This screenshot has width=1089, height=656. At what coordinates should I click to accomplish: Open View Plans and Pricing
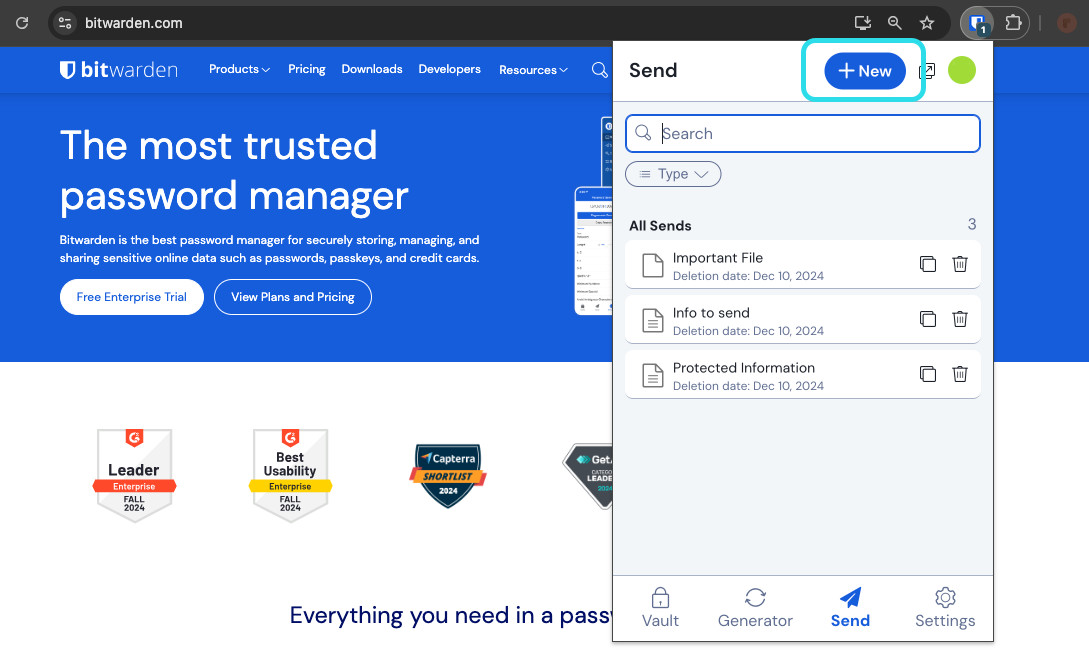coord(292,297)
